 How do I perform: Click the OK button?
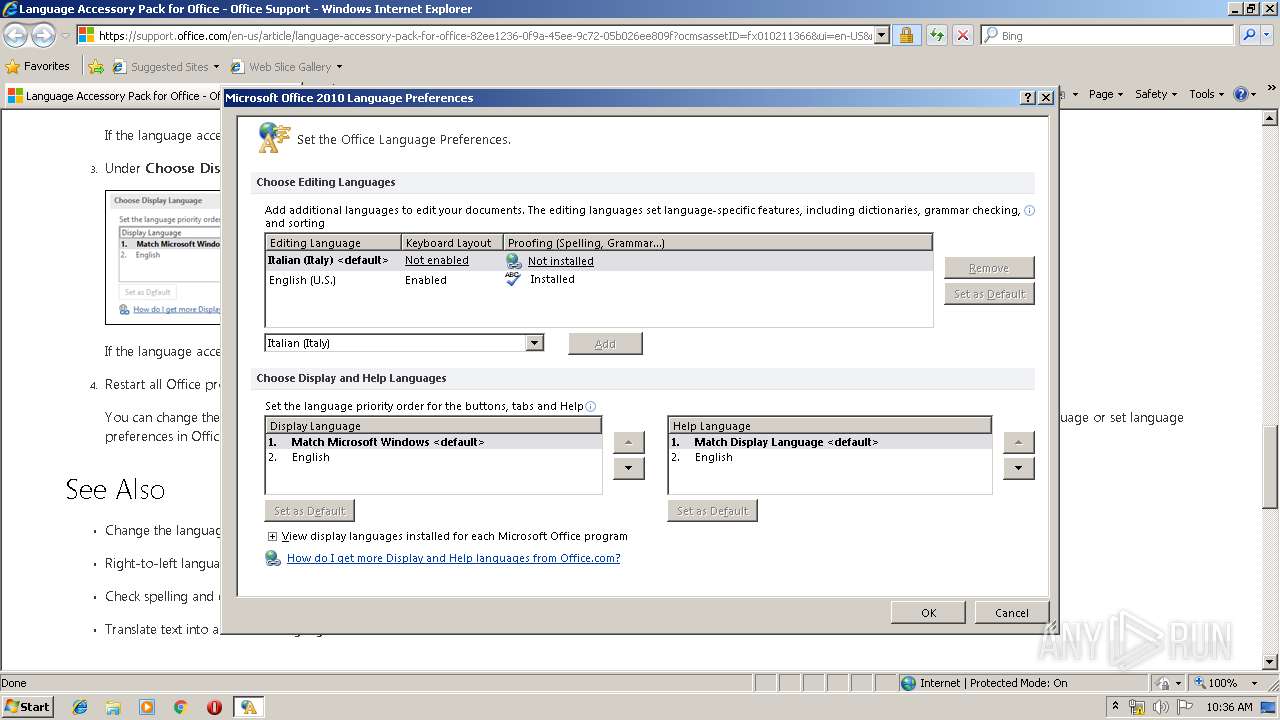click(928, 612)
